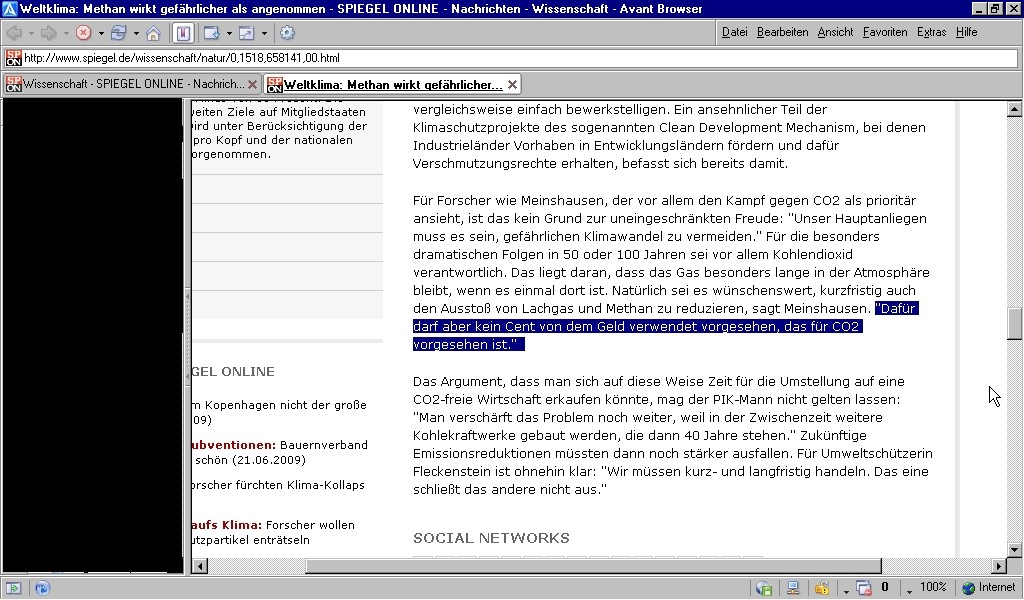Open the Extras menu
This screenshot has width=1024, height=600.
coord(930,32)
